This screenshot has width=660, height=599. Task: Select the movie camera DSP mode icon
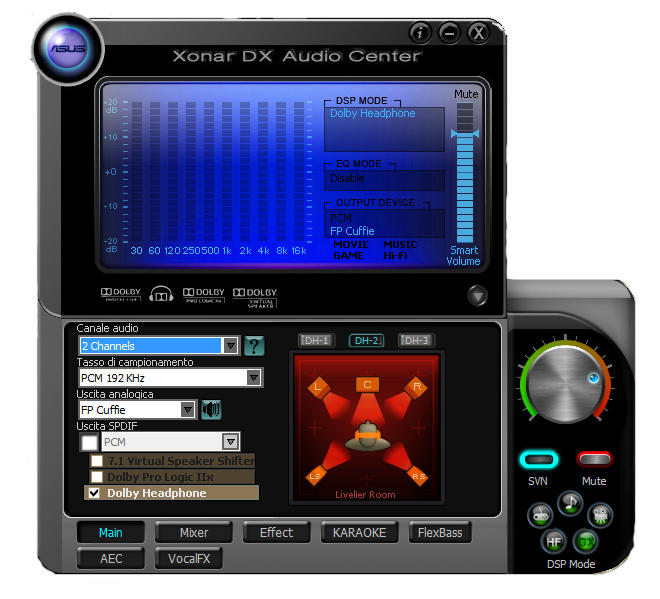point(600,515)
